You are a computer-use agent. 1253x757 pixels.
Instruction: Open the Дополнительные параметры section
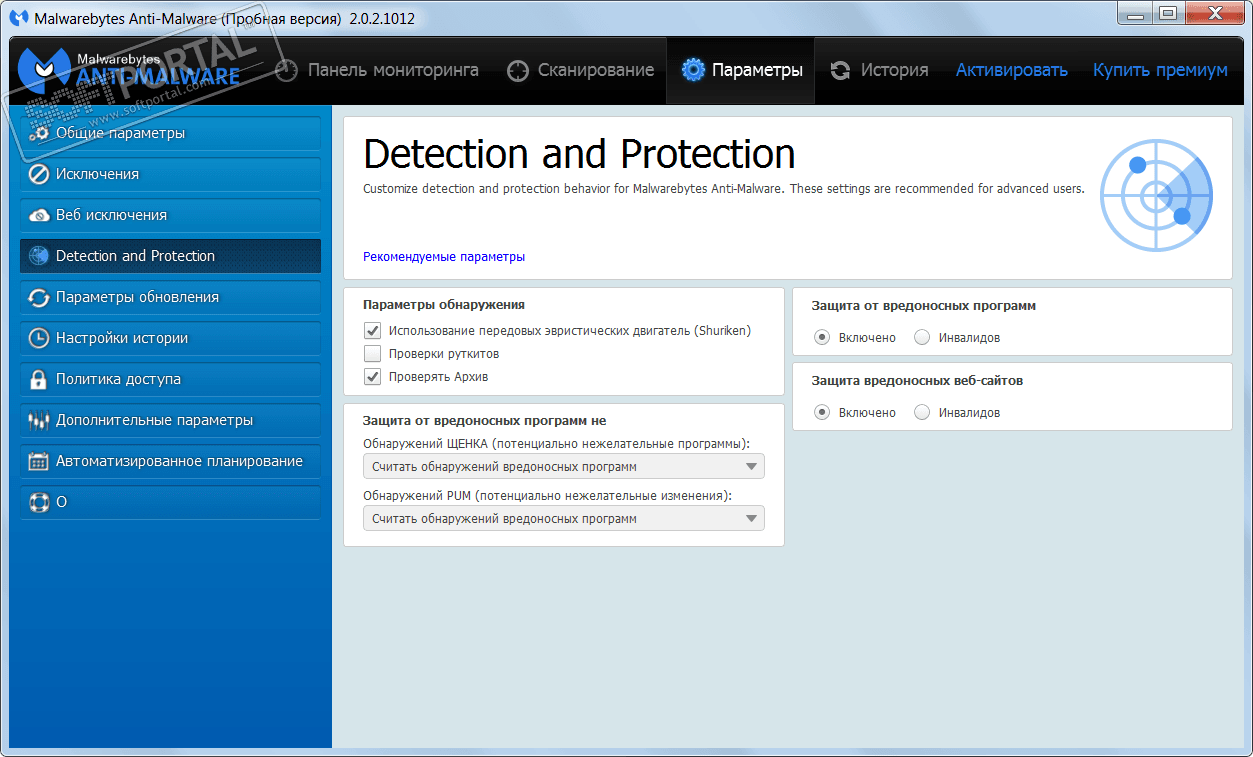pos(154,420)
